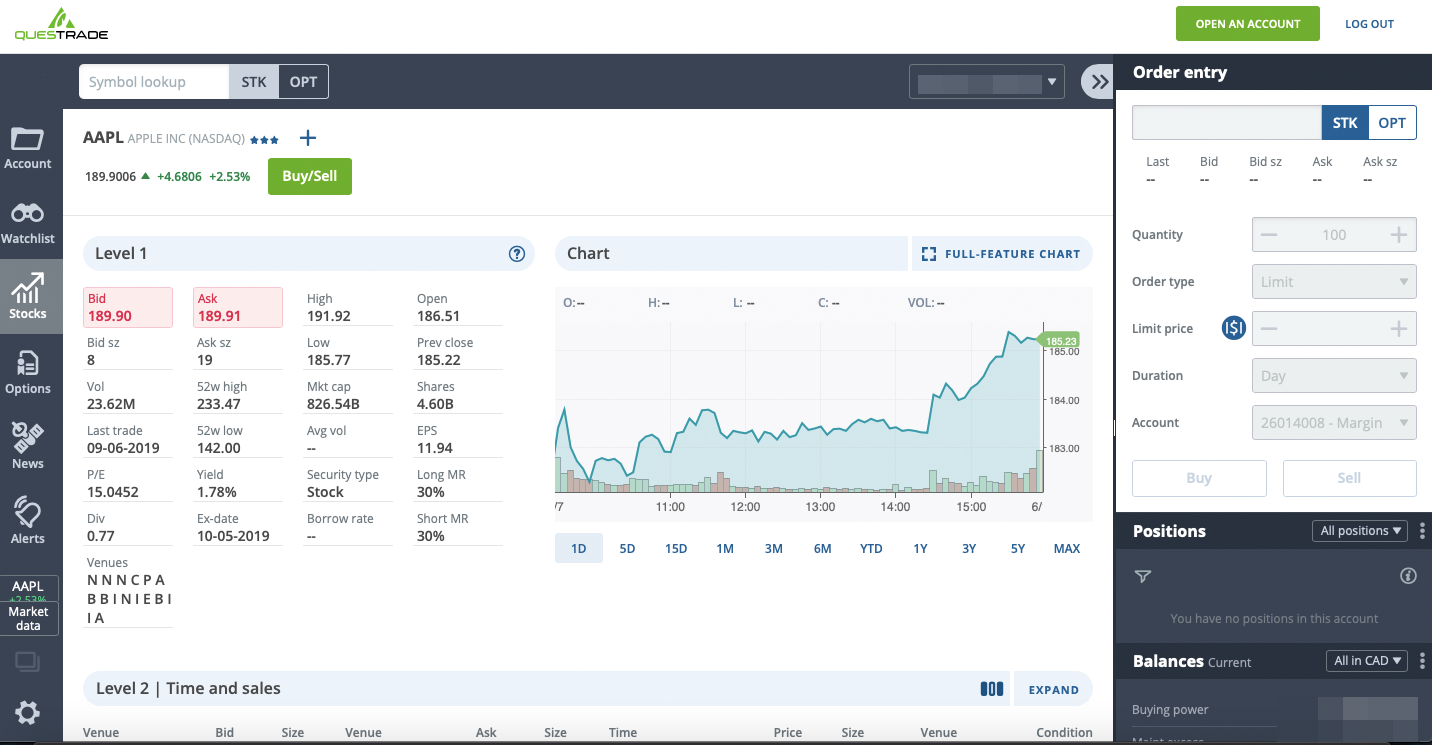This screenshot has width=1432, height=745.
Task: Open the Market data sidebar item
Action: click(28, 618)
